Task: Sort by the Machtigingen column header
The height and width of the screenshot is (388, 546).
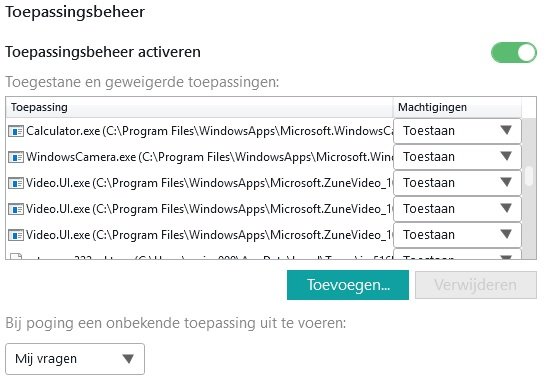Action: pyautogui.click(x=457, y=107)
